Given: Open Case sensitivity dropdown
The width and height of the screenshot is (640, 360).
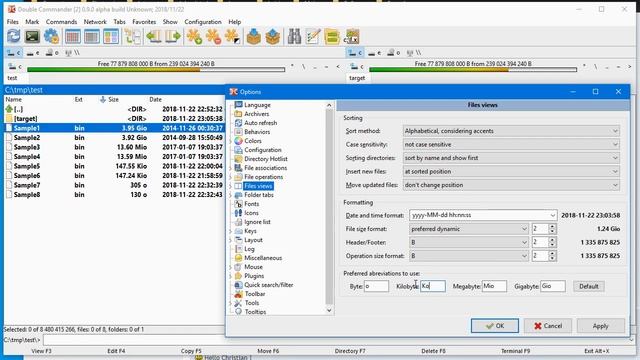Looking at the screenshot, I should 511,144.
